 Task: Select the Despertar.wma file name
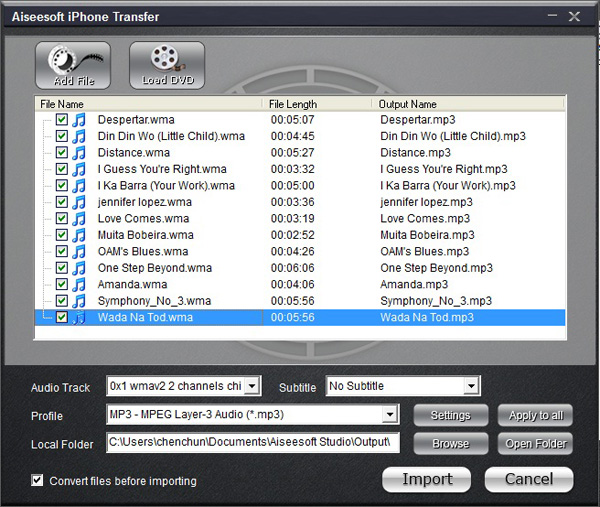136,120
